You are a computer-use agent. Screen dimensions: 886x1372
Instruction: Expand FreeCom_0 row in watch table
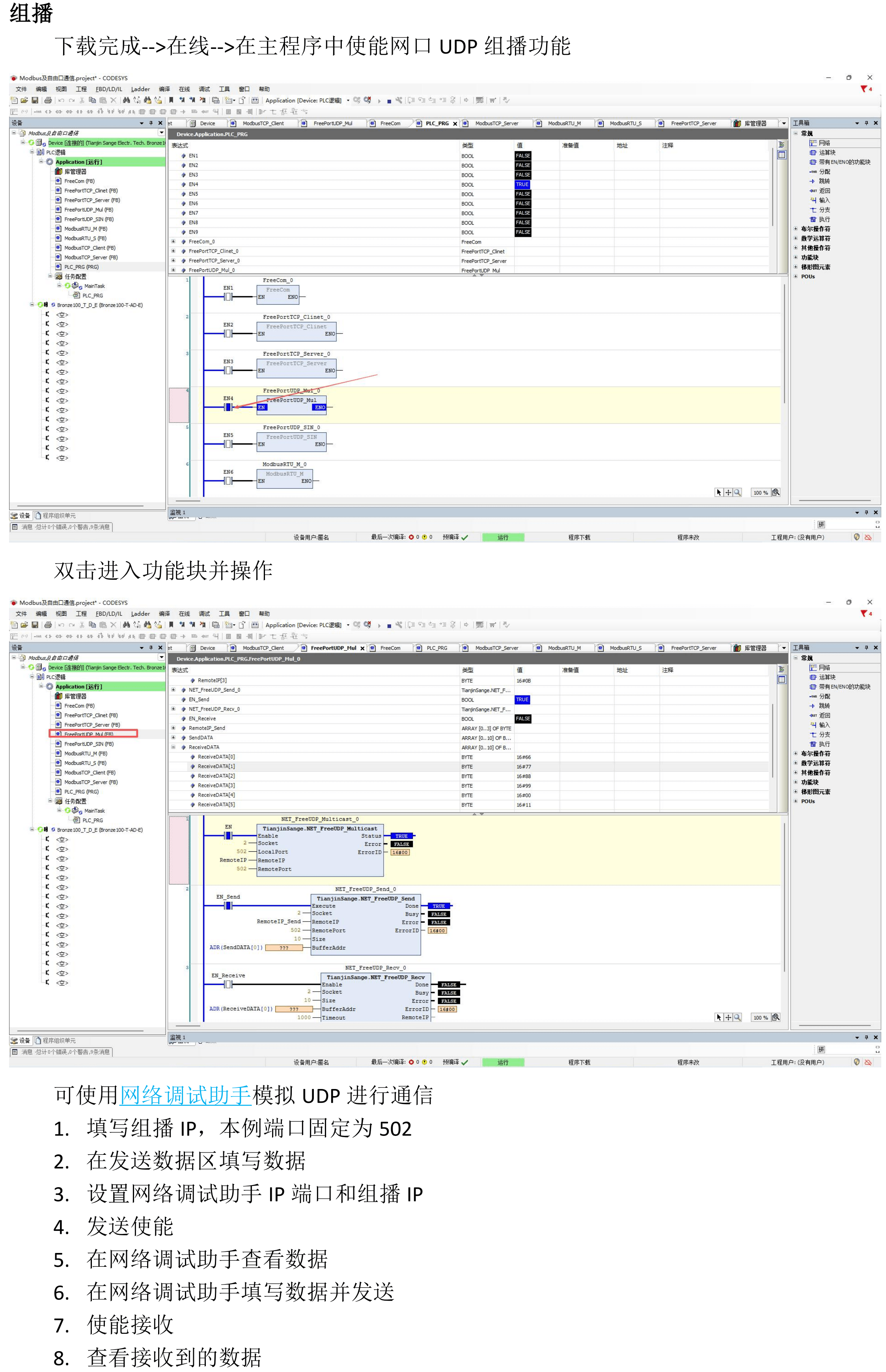(x=173, y=242)
